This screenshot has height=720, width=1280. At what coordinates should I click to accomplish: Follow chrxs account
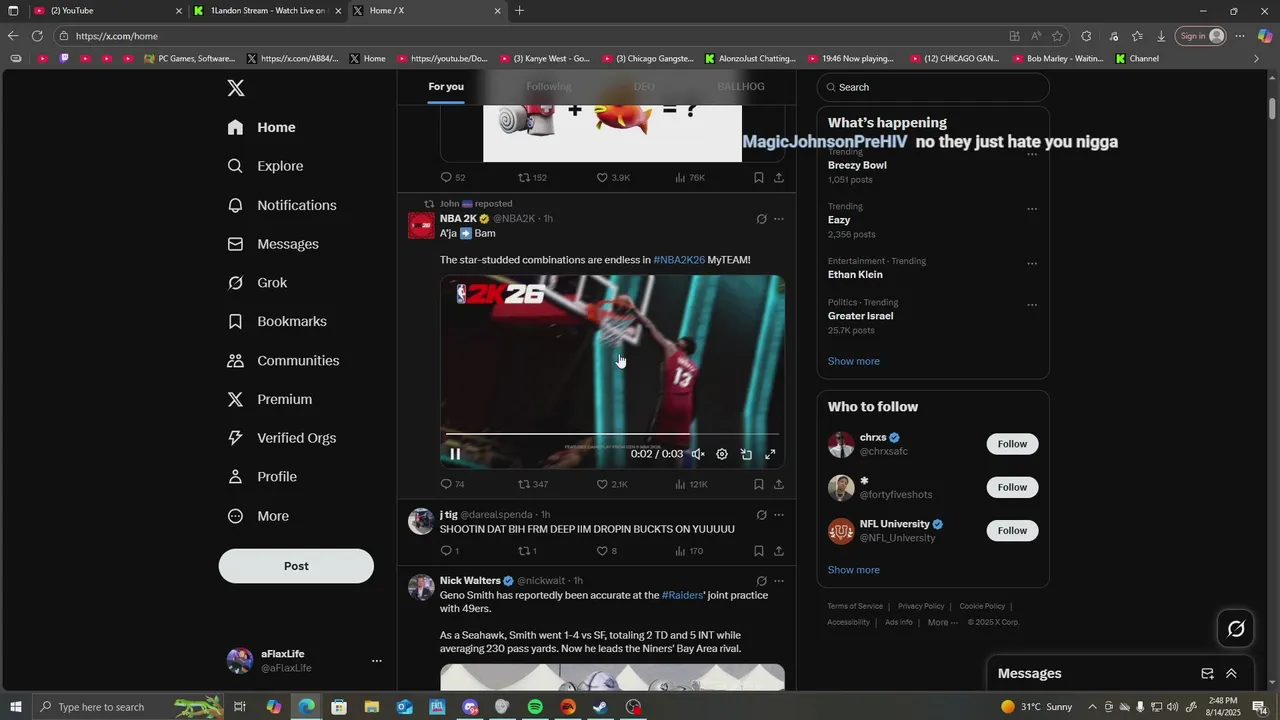point(1012,444)
